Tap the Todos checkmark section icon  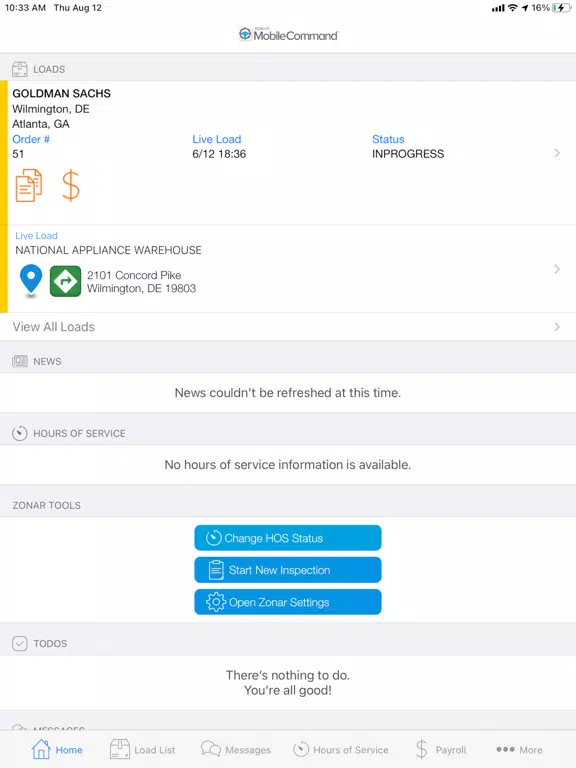(x=20, y=643)
